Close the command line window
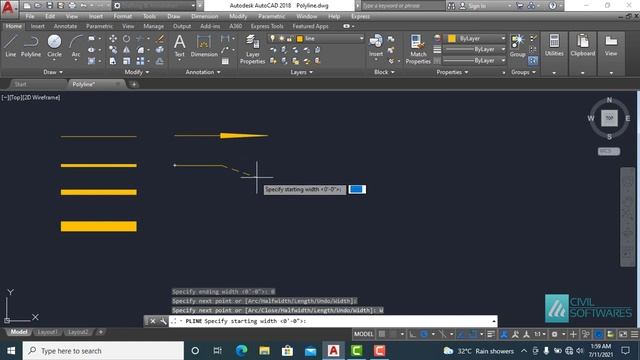640x360 pixels. click(x=152, y=321)
